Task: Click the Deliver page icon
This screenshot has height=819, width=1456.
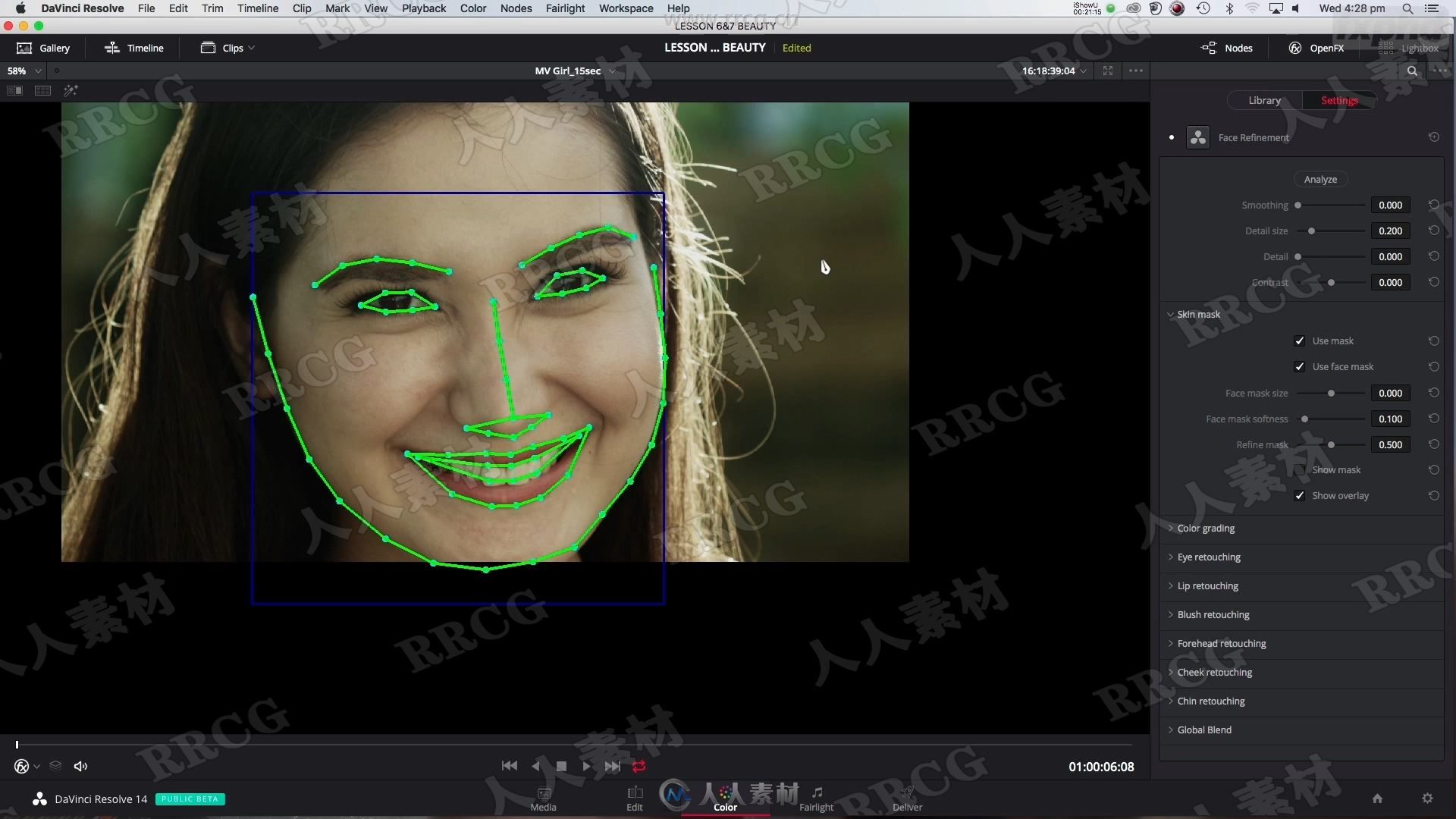Action: coord(908,793)
